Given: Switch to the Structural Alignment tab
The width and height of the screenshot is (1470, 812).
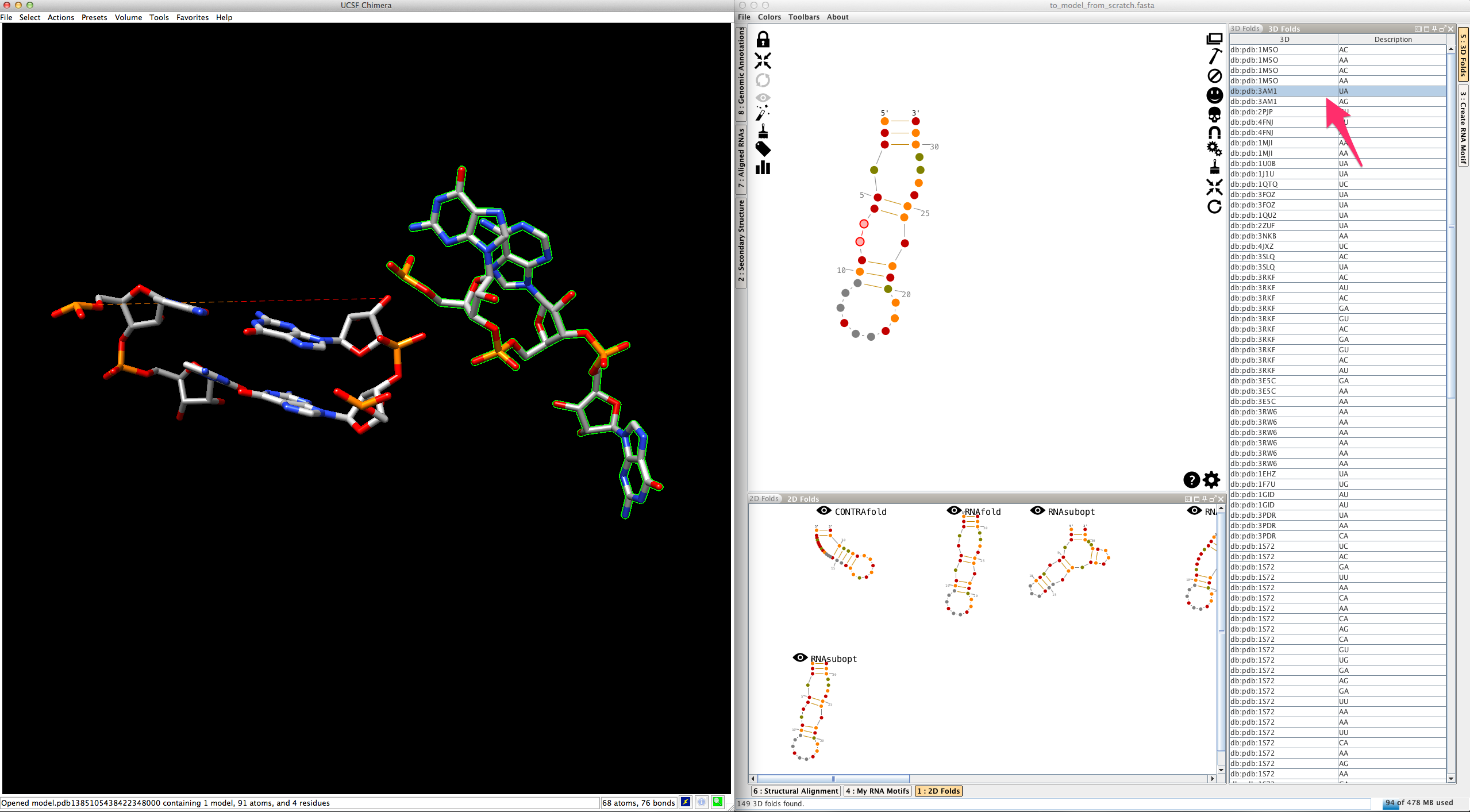Looking at the screenshot, I should coord(796,791).
